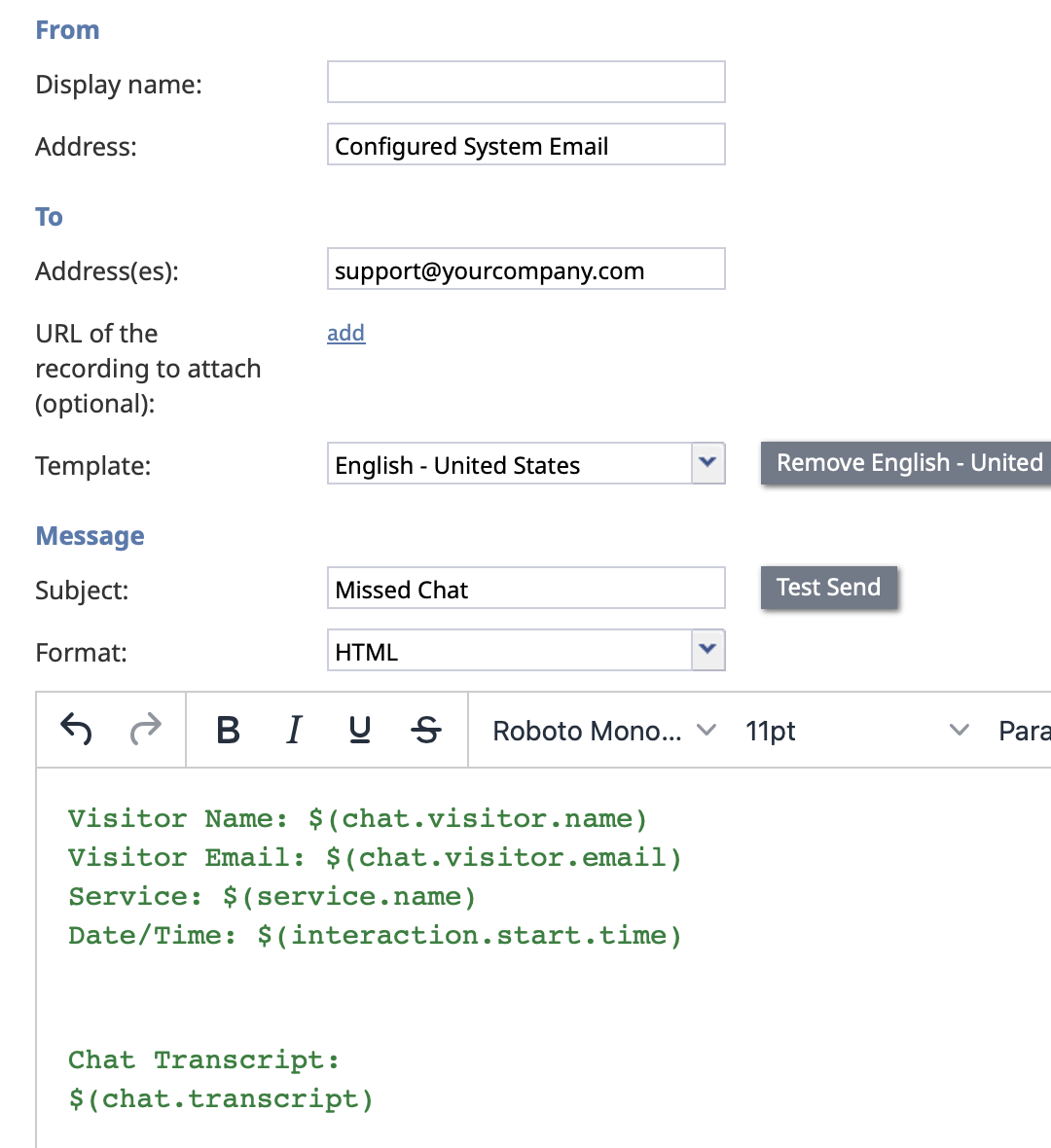
Task: Click the Undo arrow icon
Action: 76,729
